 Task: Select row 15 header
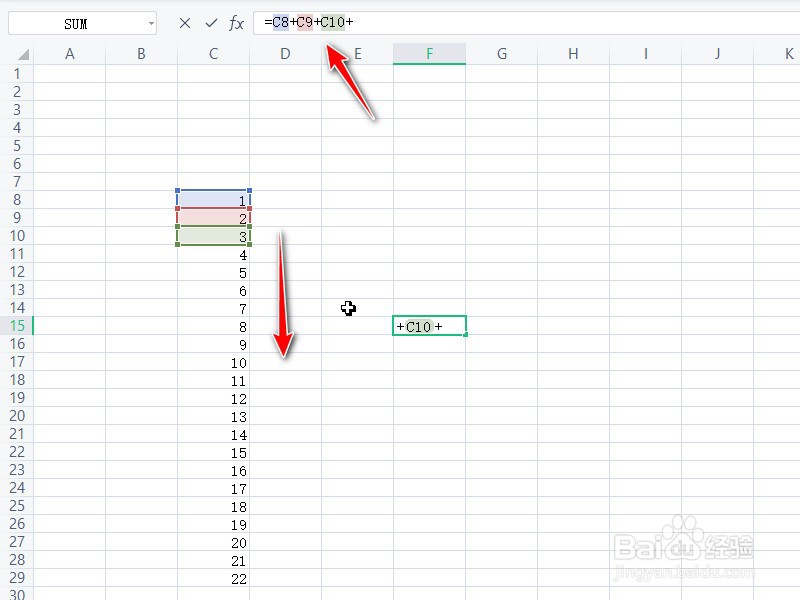[17, 326]
